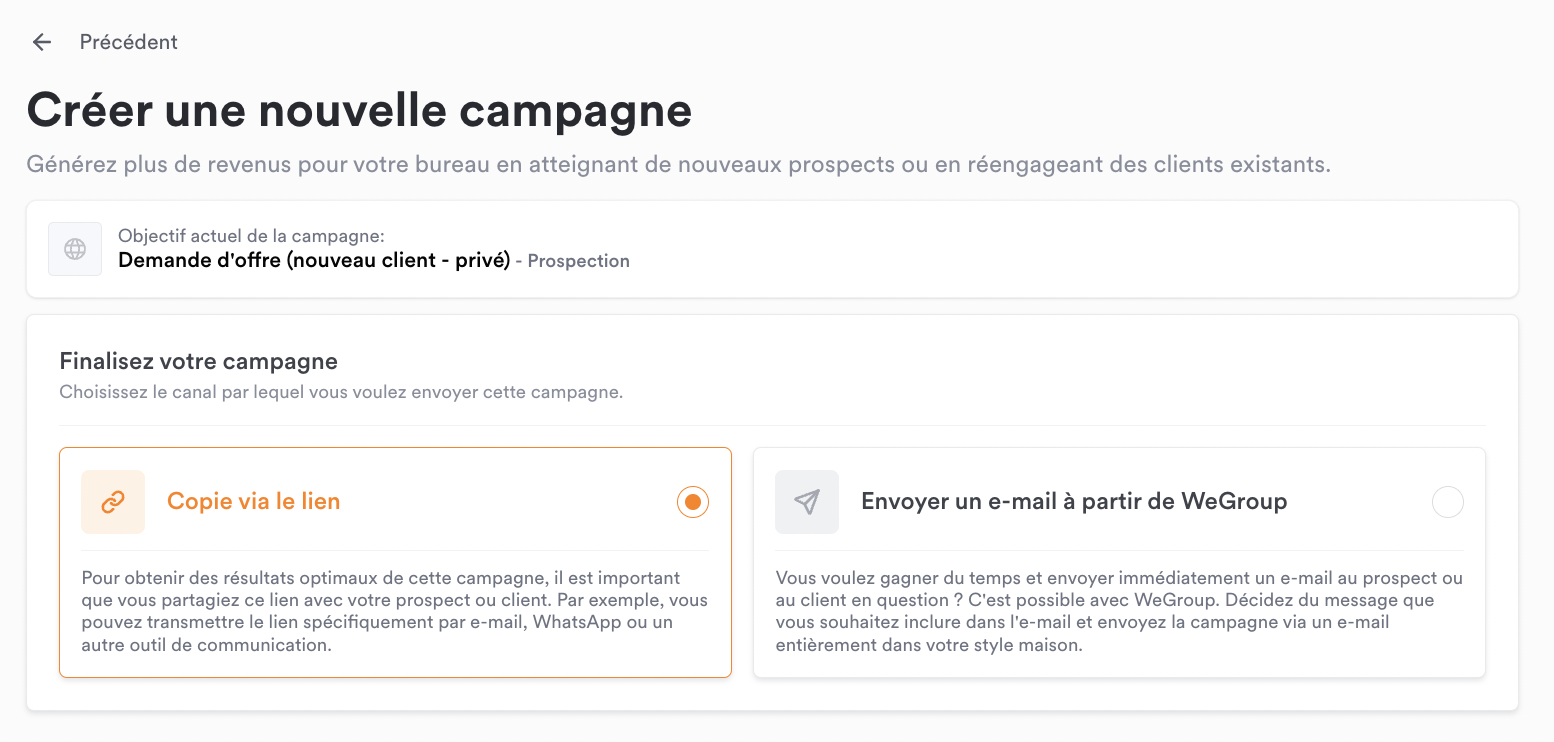The height and width of the screenshot is (742, 1554).
Task: Click the link-sharing description paragraph
Action: point(394,611)
